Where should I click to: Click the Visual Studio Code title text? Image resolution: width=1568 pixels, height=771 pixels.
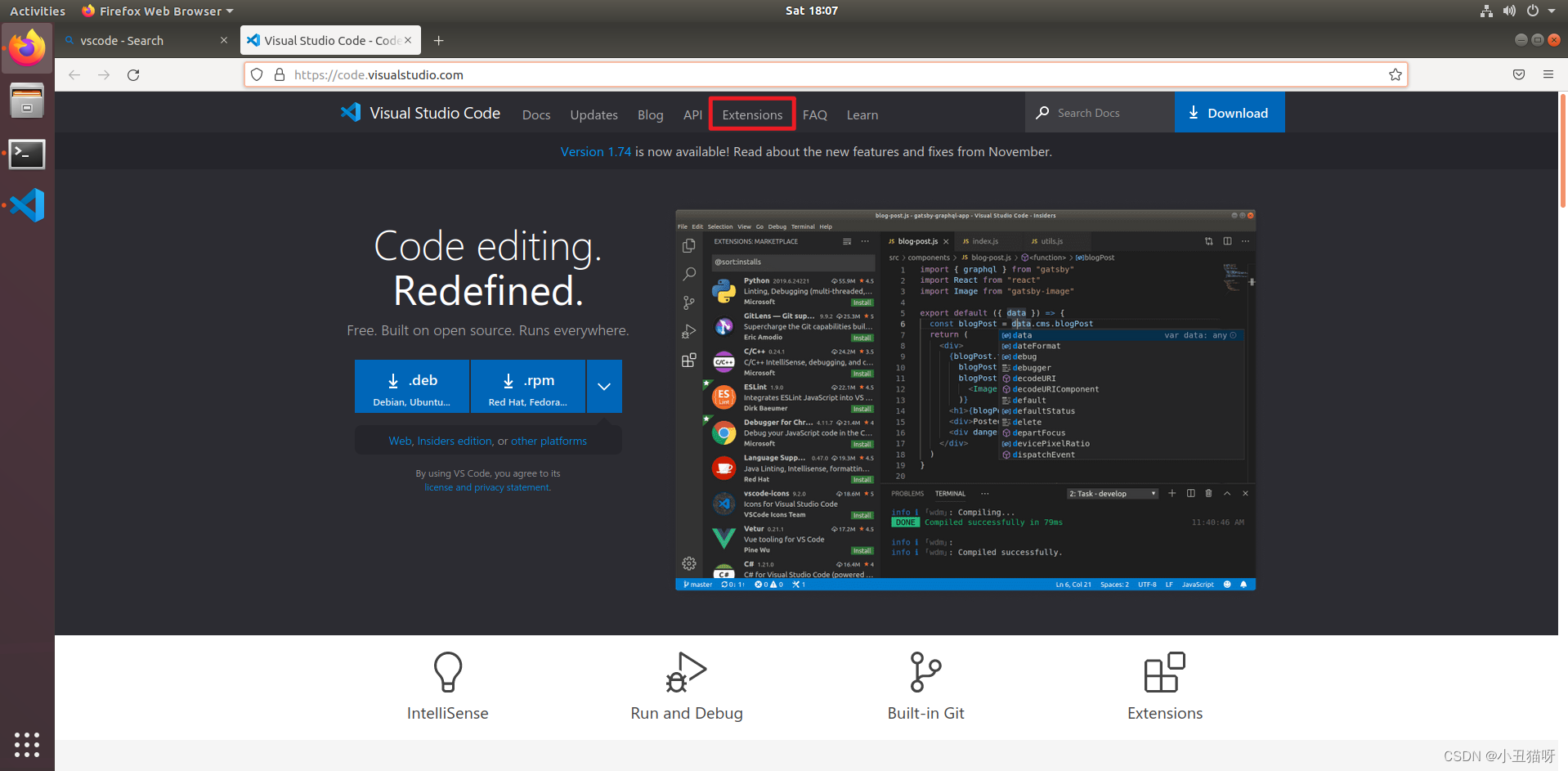[x=435, y=113]
